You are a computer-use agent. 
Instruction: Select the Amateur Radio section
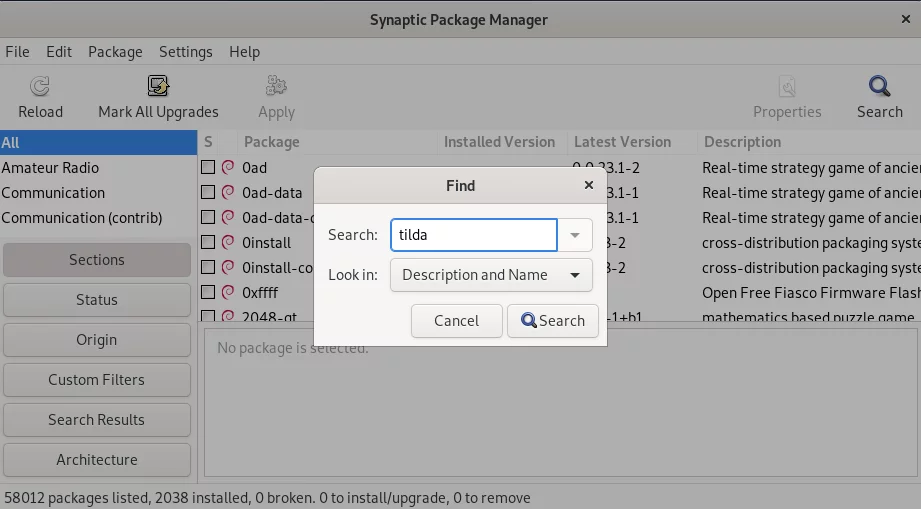98,167
